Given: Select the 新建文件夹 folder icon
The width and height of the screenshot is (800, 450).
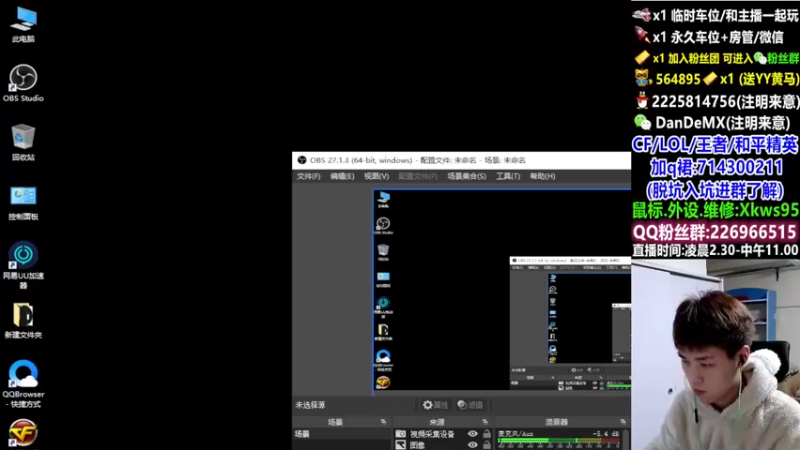Looking at the screenshot, I should pos(23,320).
